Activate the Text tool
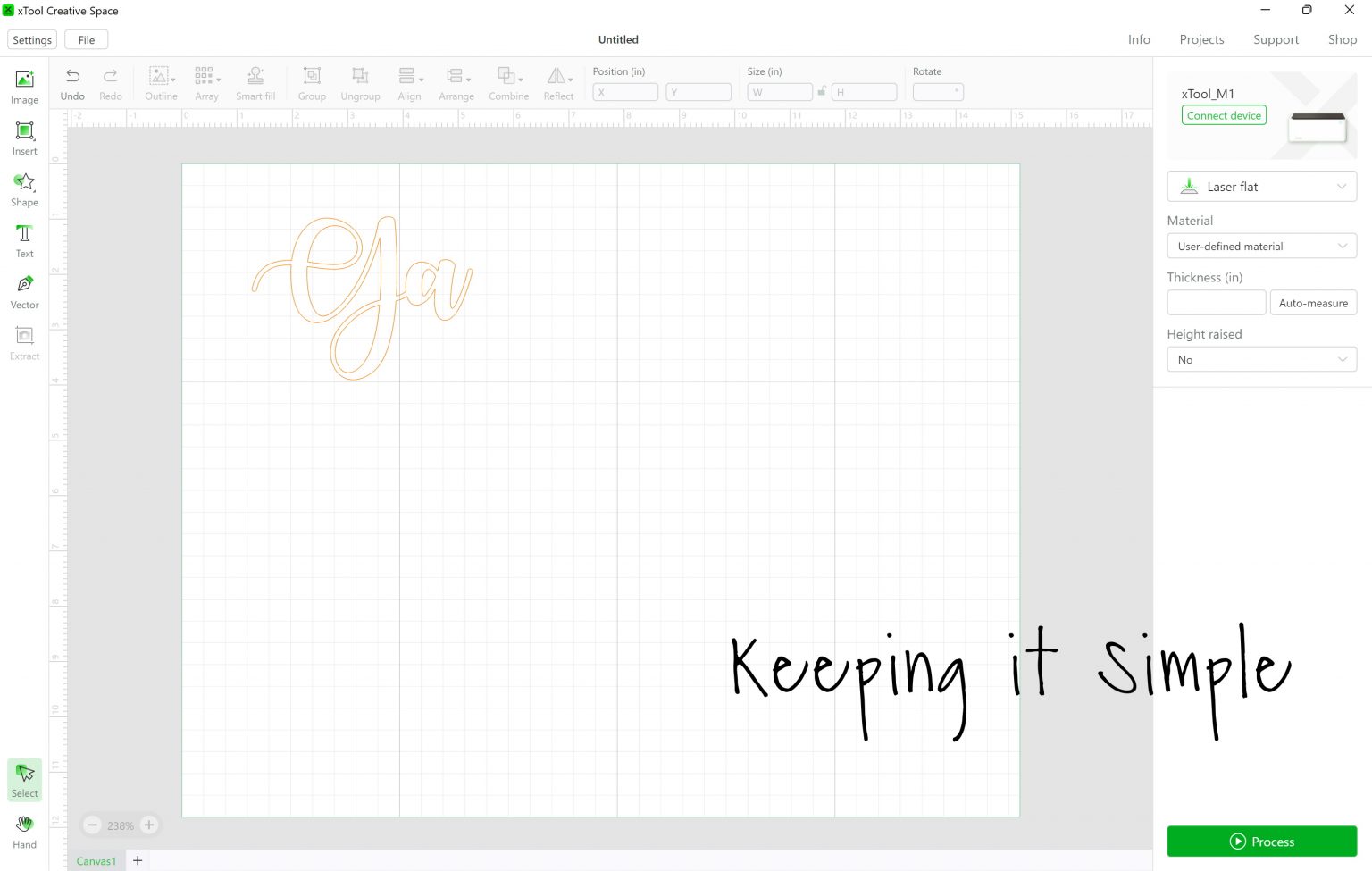Screen dimensions: 1372x871 [24, 239]
